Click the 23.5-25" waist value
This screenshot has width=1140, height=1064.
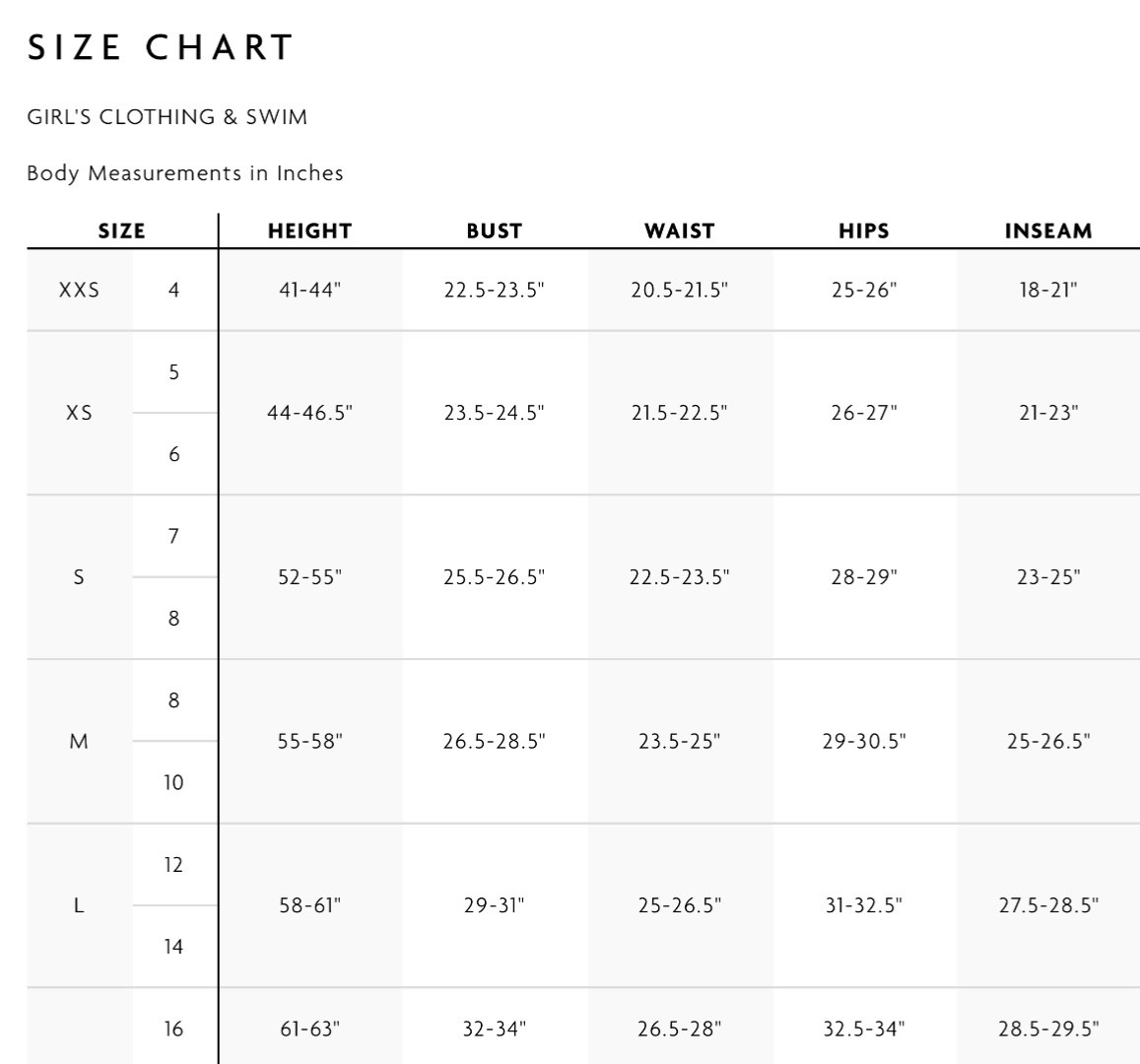[679, 742]
